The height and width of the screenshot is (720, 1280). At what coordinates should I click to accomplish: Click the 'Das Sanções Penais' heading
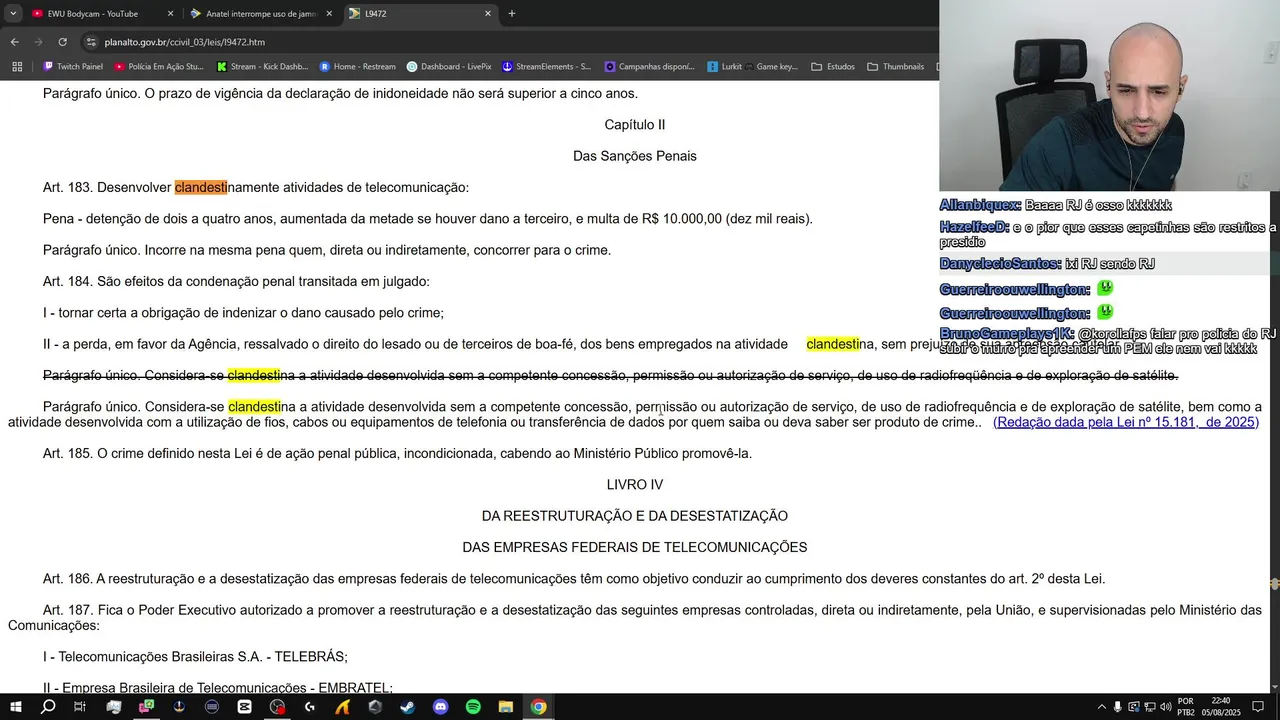pos(635,156)
